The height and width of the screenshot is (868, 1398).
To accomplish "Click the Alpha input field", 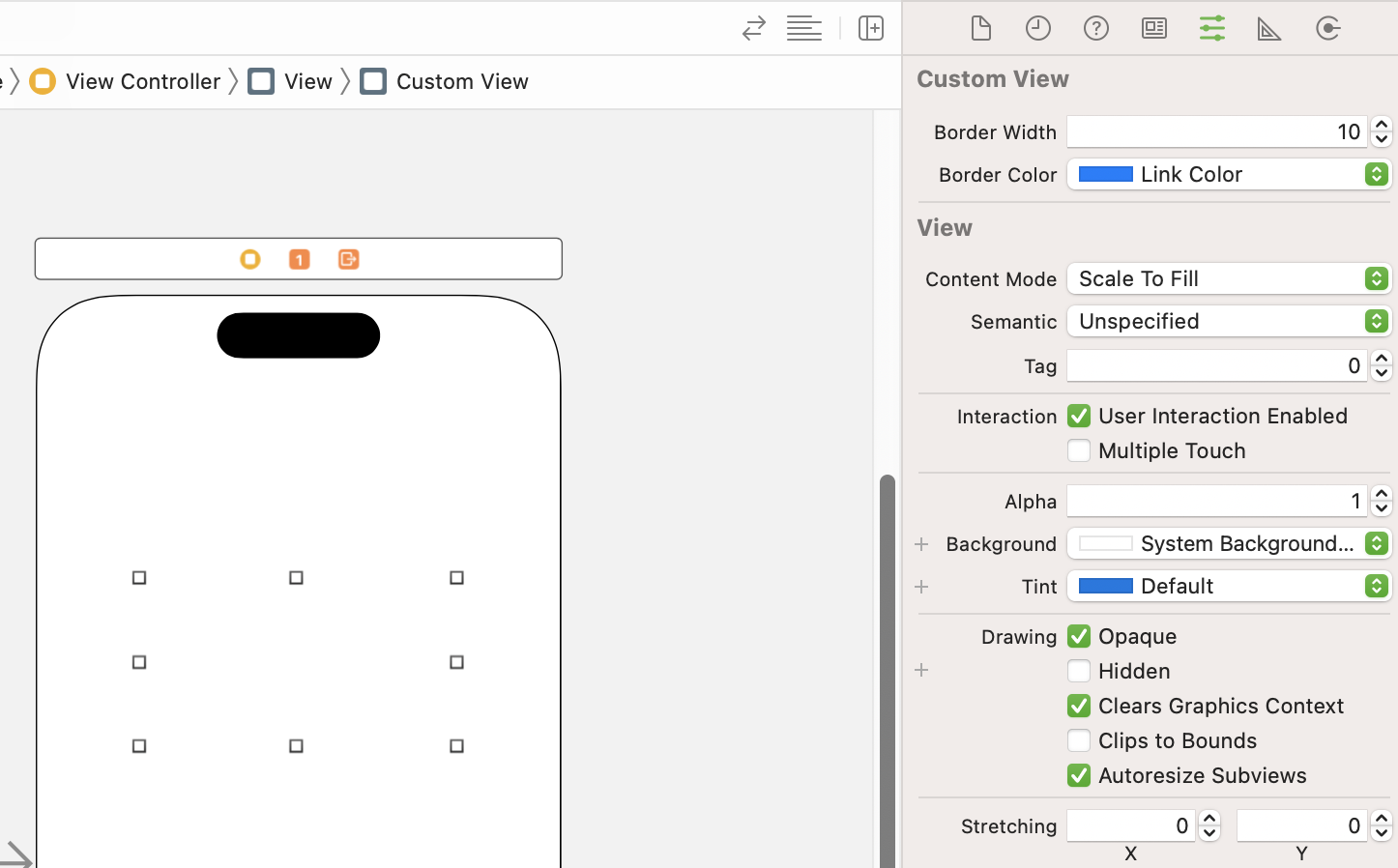I will click(x=1216, y=502).
